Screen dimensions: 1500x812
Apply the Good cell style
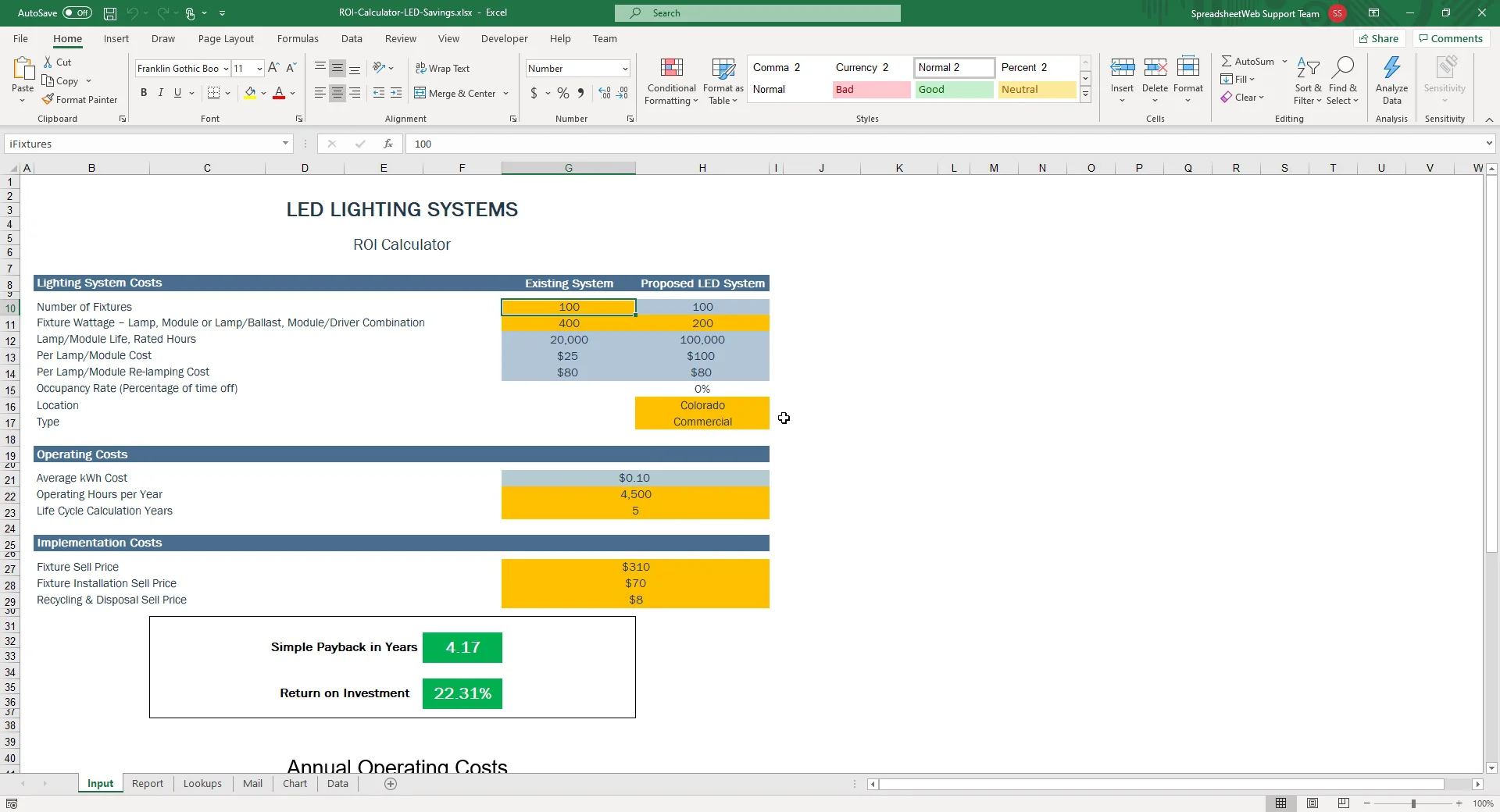954,90
